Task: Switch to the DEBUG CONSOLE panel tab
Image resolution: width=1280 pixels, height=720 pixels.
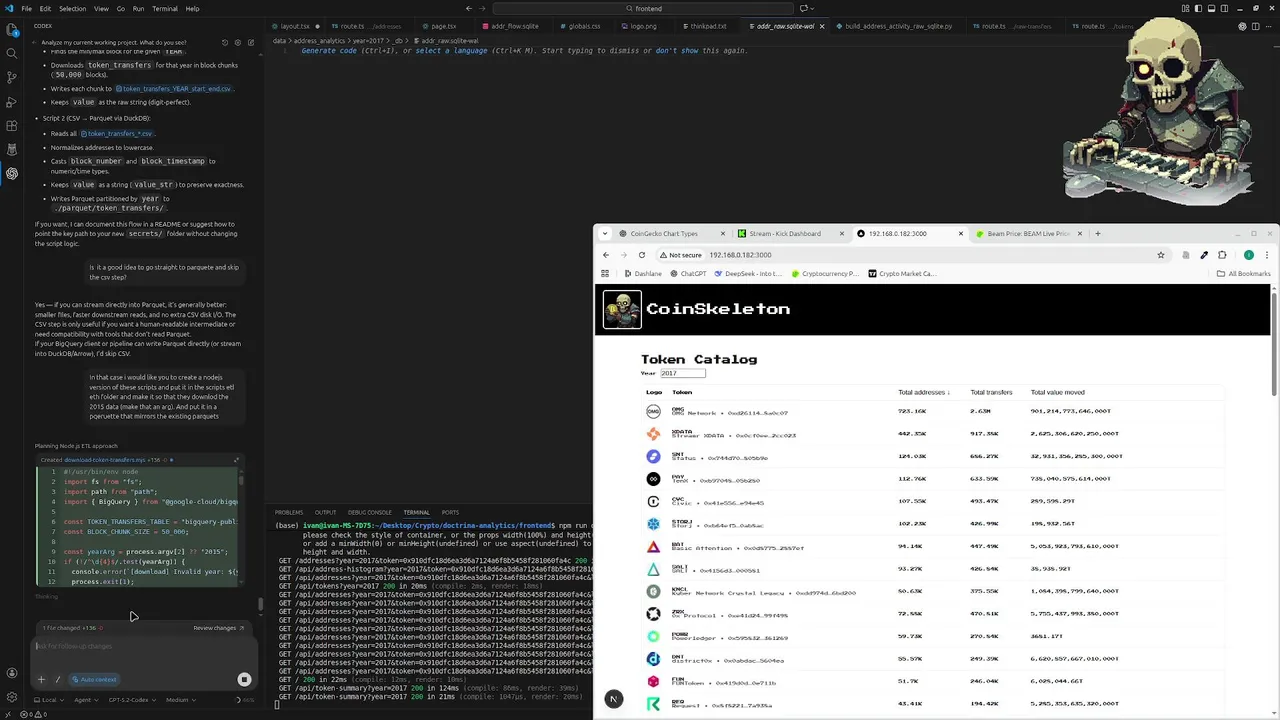Action: coord(369,512)
